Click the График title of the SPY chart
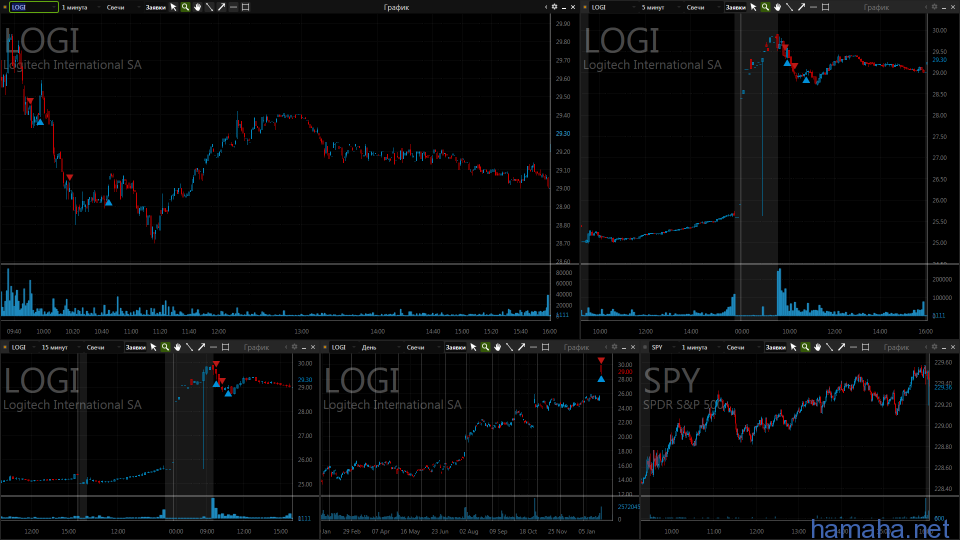This screenshot has height=540, width=960. click(x=896, y=347)
